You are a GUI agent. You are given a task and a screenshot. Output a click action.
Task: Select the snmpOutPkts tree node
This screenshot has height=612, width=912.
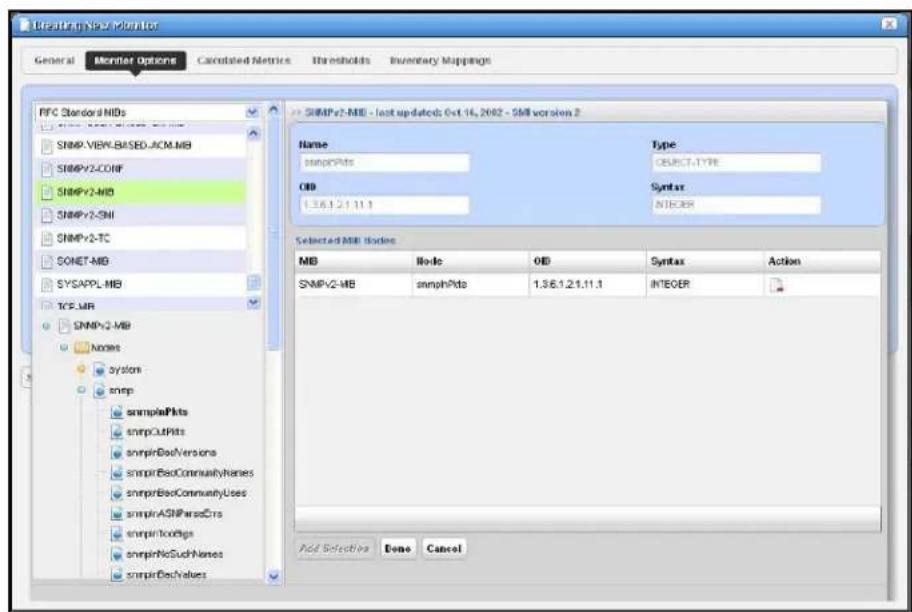155,432
